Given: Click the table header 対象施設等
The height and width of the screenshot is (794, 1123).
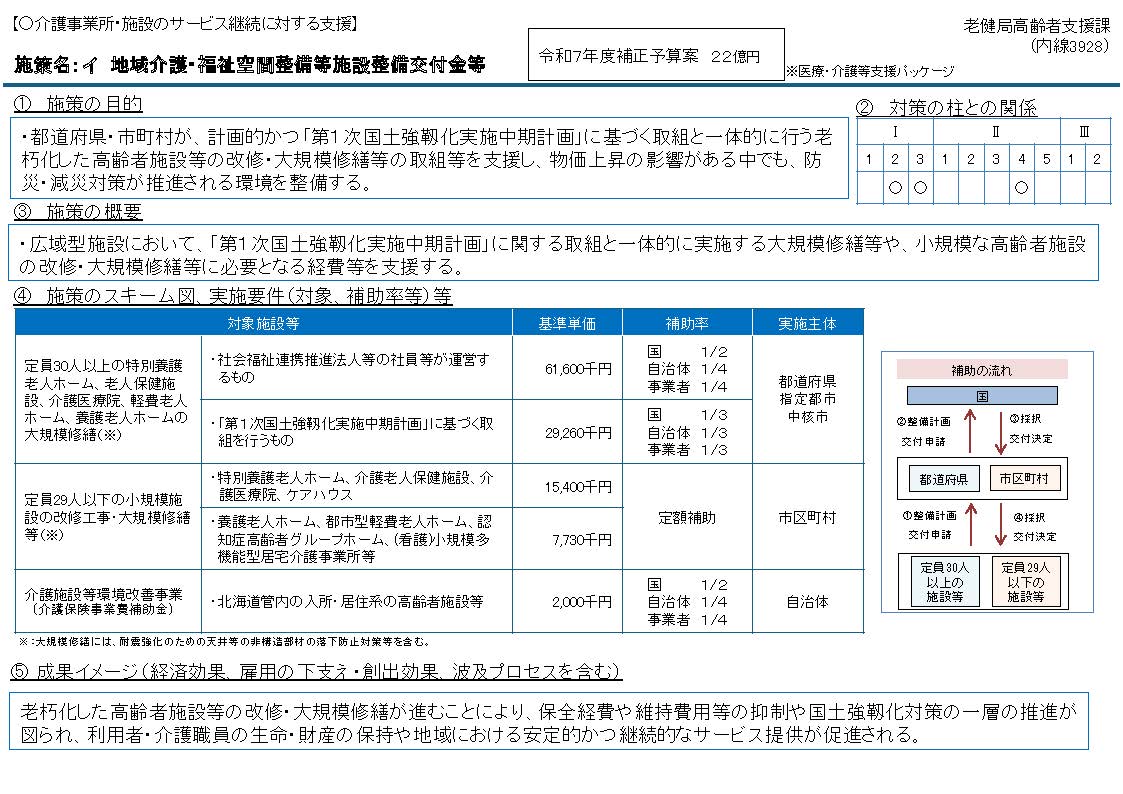Looking at the screenshot, I should [264, 323].
